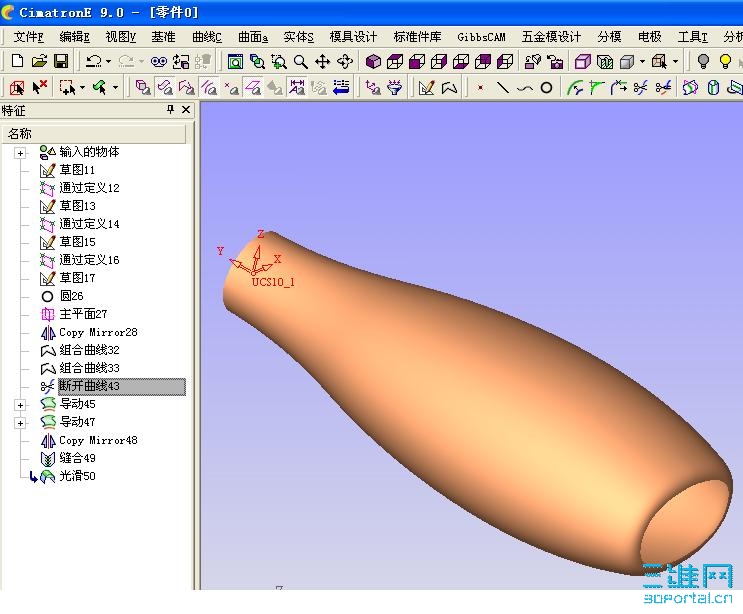
Task: Select the line drawing tool
Action: tap(502, 87)
